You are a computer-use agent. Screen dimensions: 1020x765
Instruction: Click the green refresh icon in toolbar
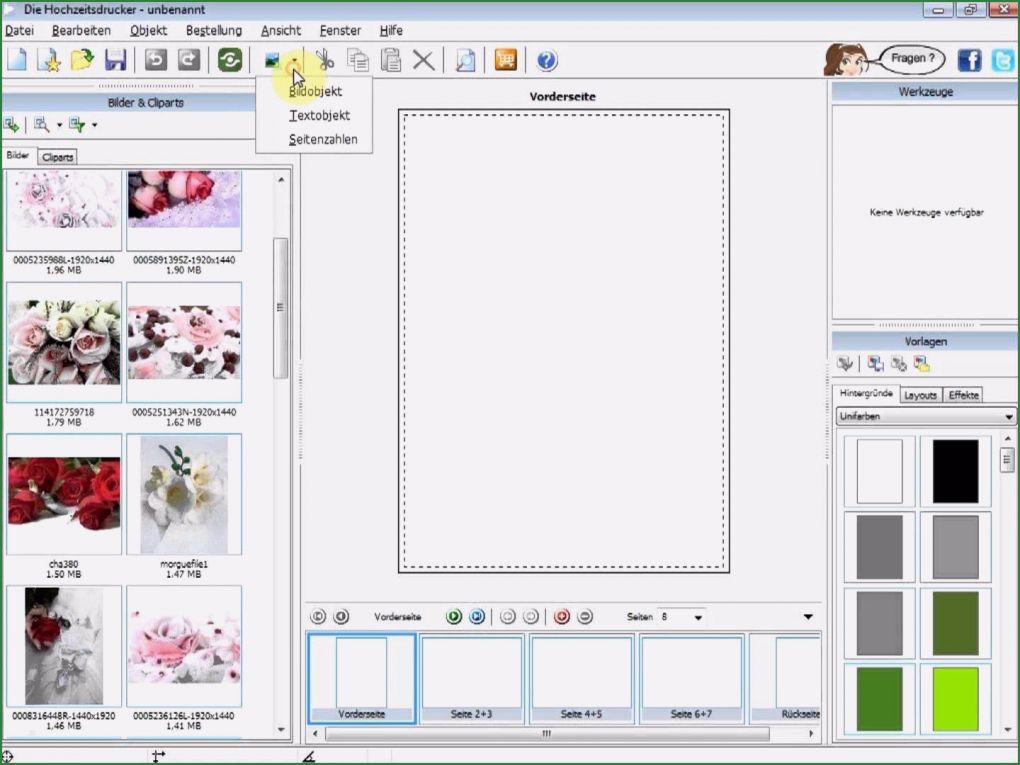[230, 60]
